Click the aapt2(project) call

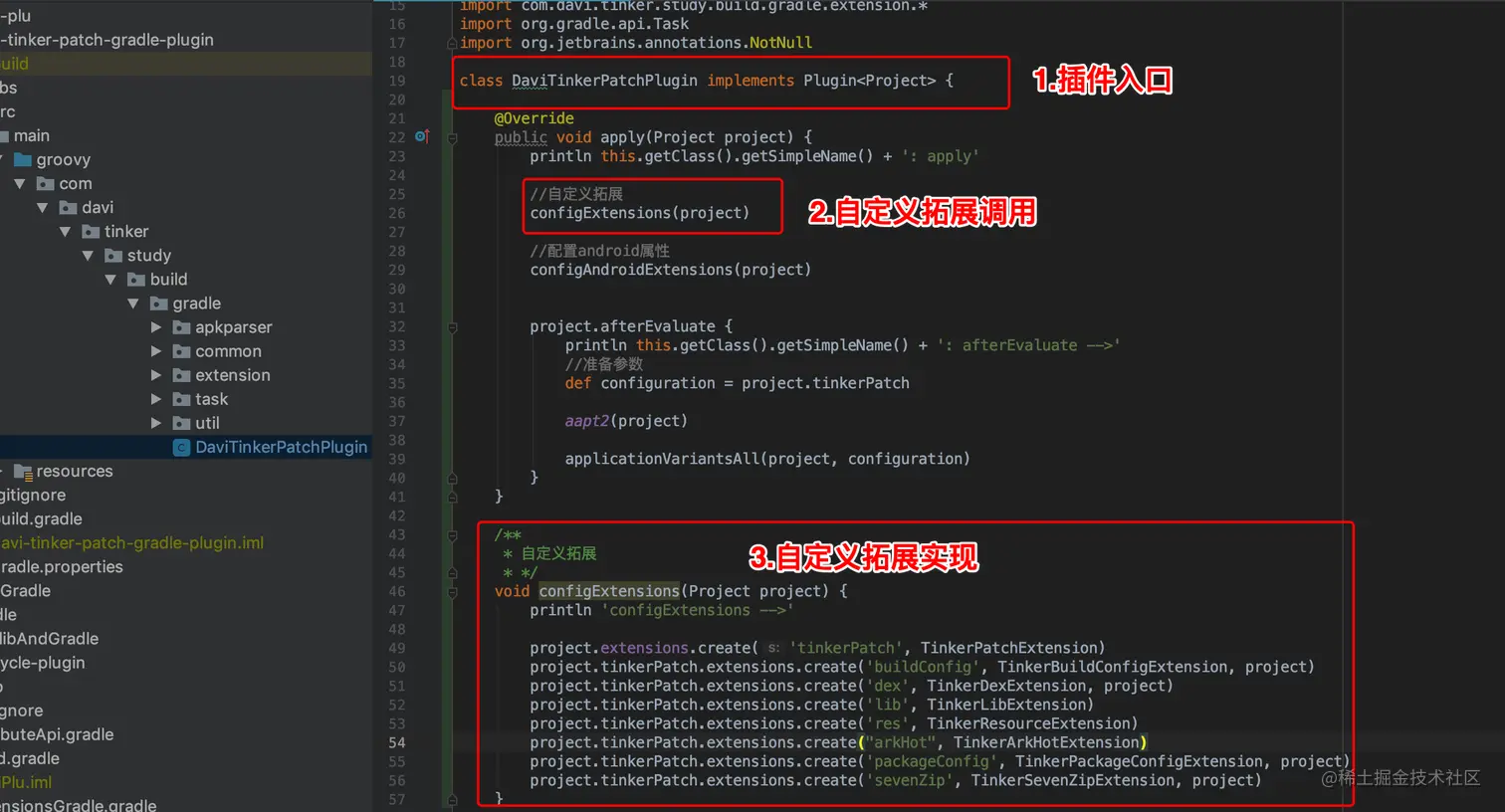pyautogui.click(x=626, y=421)
